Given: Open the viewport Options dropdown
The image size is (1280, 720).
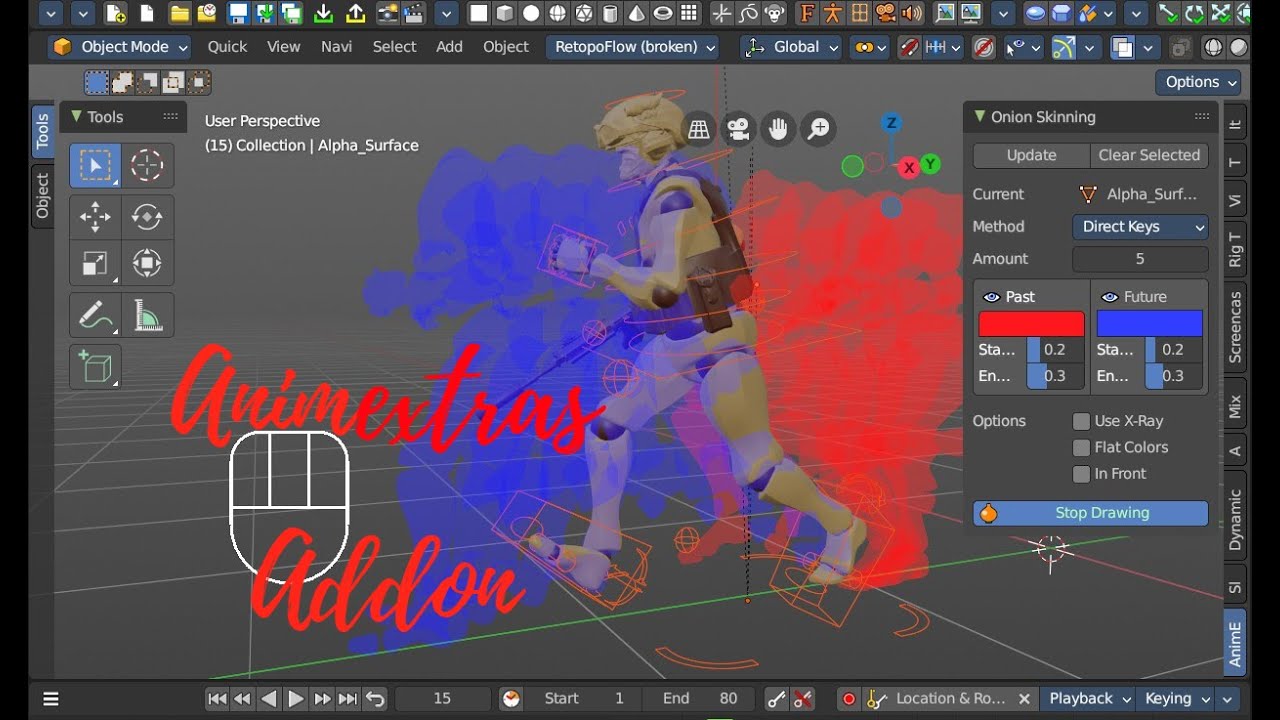Looking at the screenshot, I should (x=1199, y=82).
